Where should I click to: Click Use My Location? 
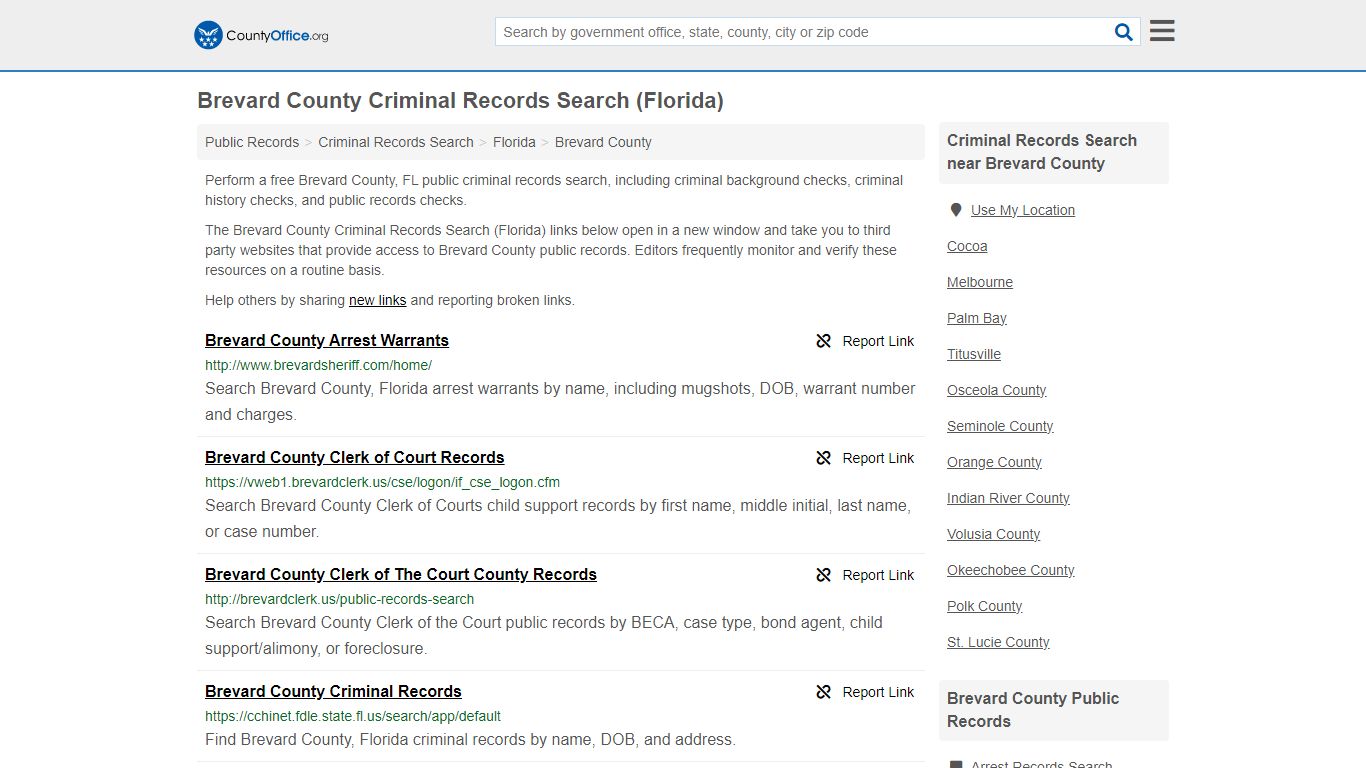point(1023,210)
